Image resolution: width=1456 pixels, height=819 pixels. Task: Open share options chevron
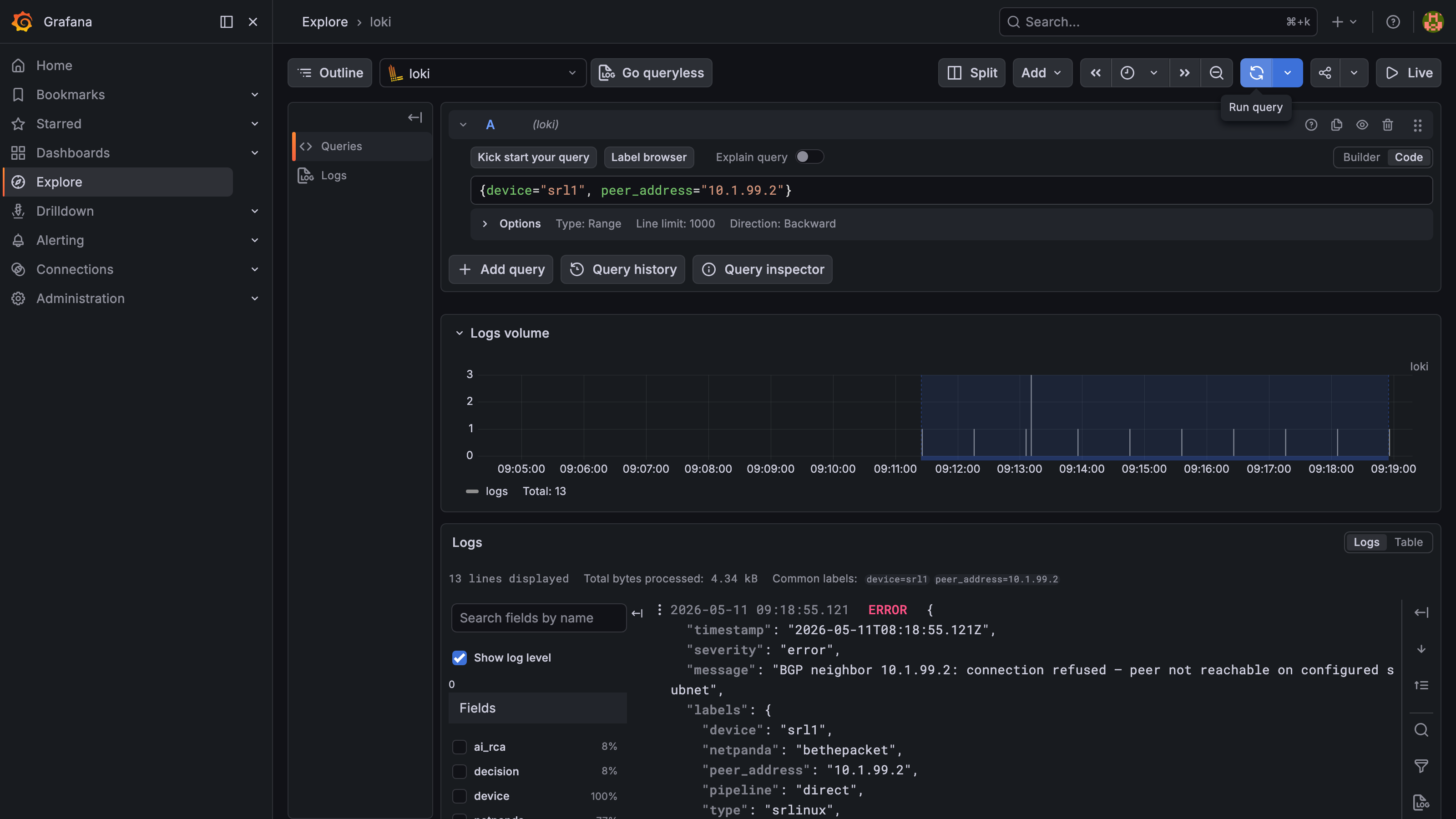click(1354, 73)
